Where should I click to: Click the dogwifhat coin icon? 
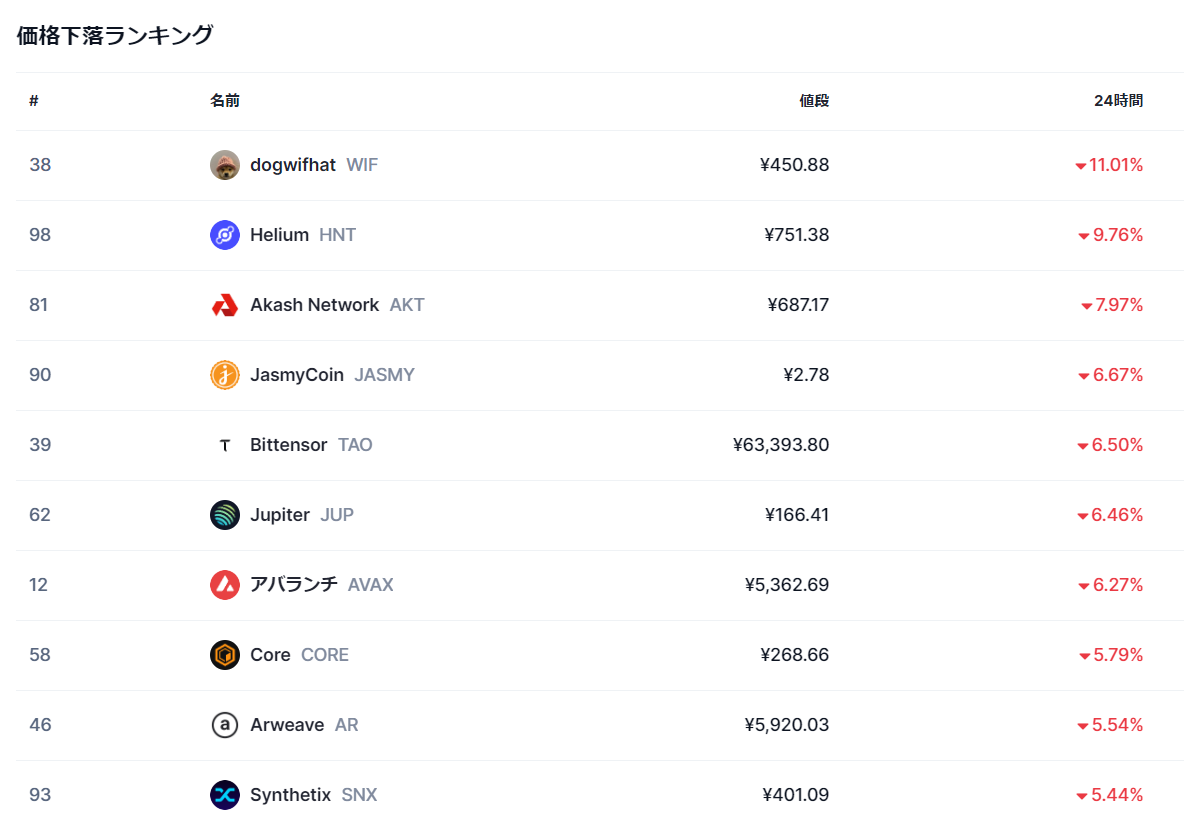click(x=225, y=165)
